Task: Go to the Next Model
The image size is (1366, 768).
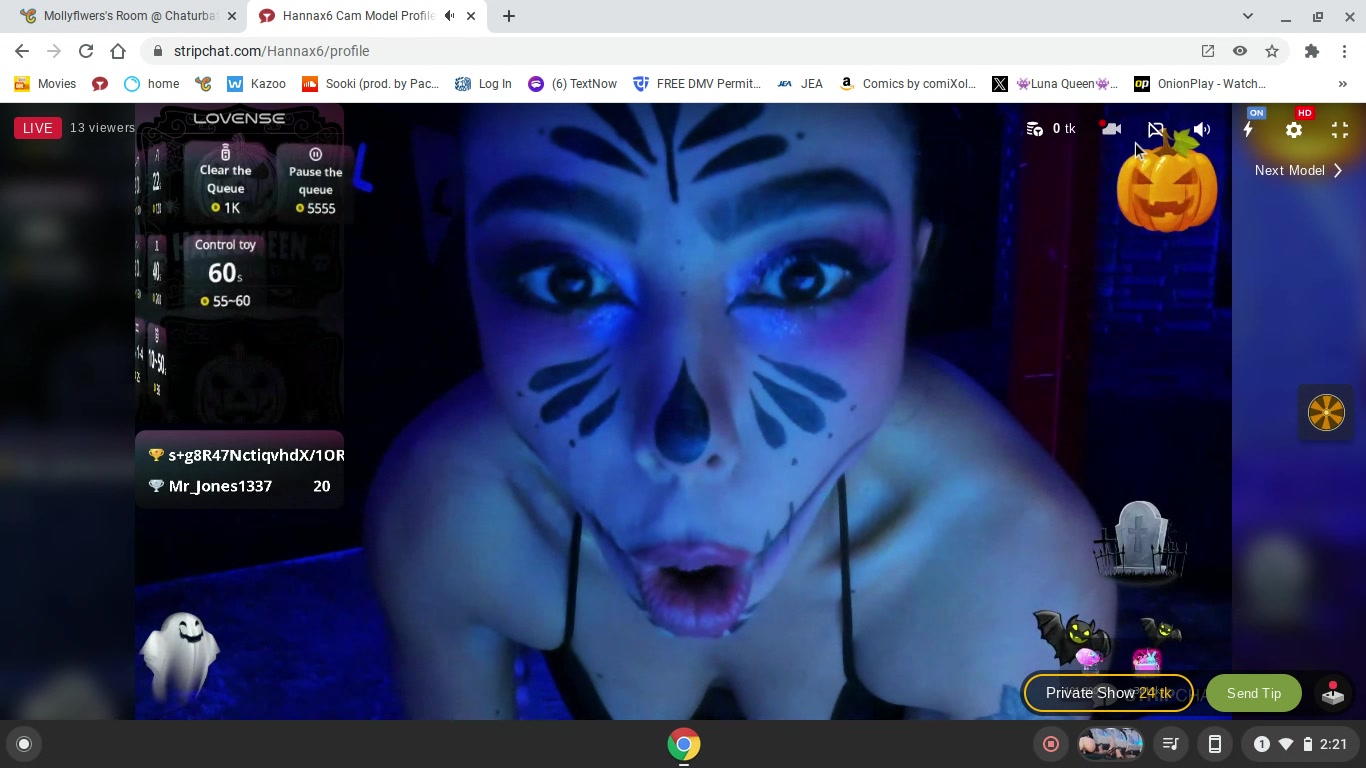Action: (1298, 171)
